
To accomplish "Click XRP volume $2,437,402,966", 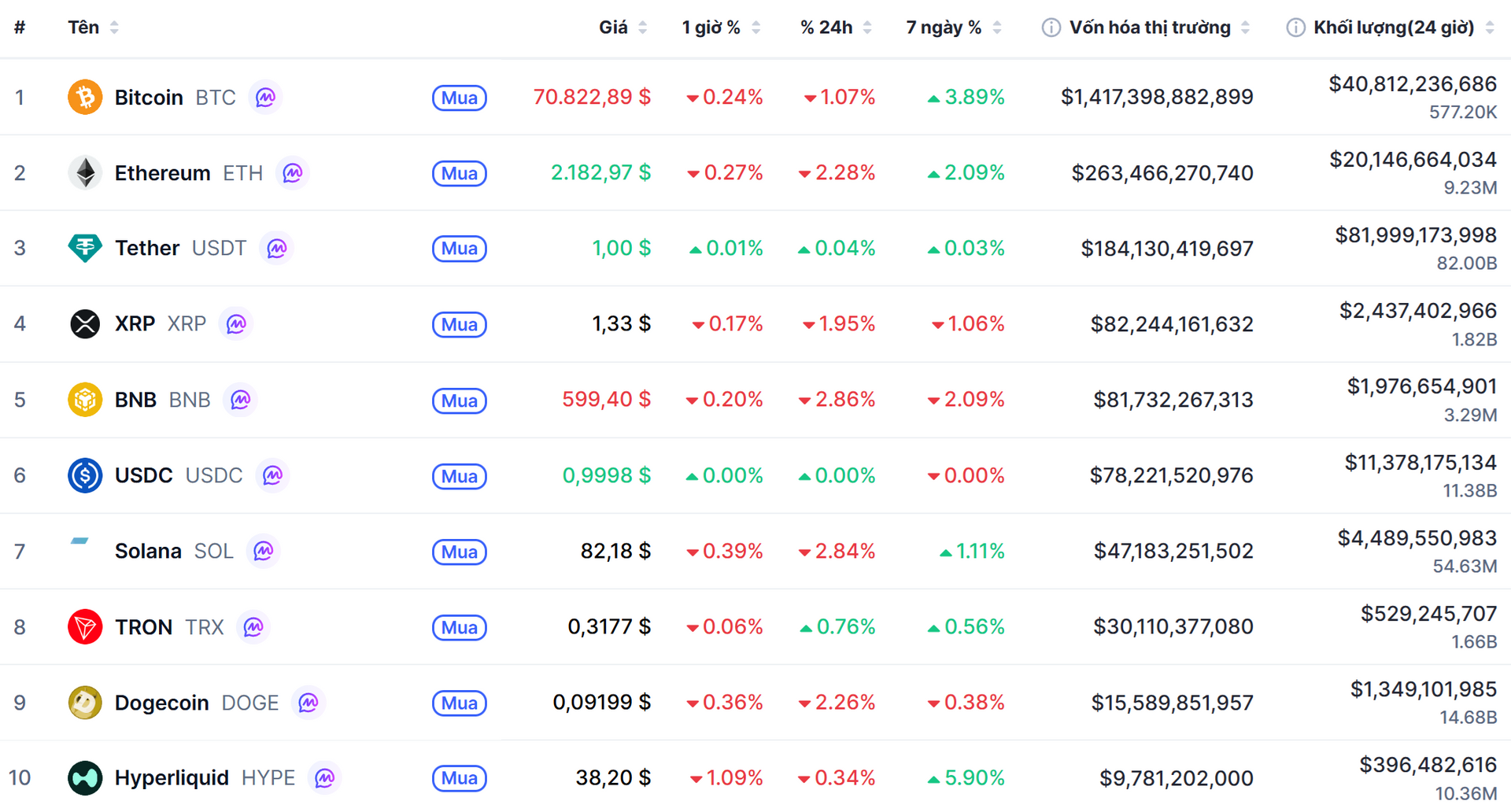I will click(1418, 311).
